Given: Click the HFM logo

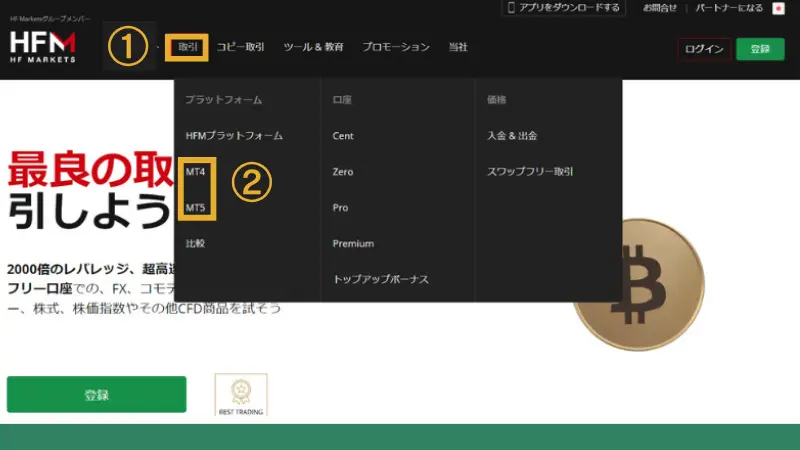Looking at the screenshot, I should (43, 47).
